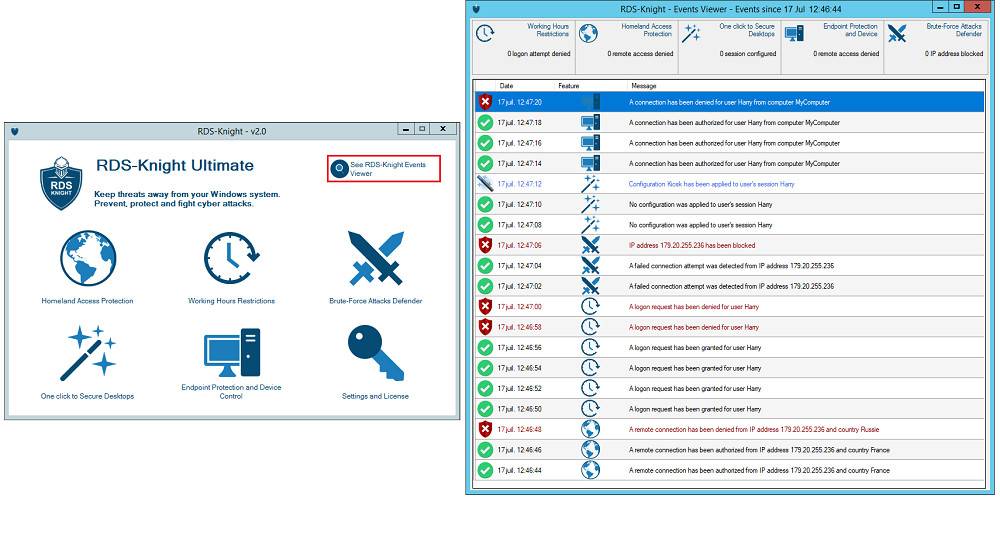Click globe feature icon on 12:46:46 row
The height and width of the screenshot is (540, 1000).
[x=591, y=449]
